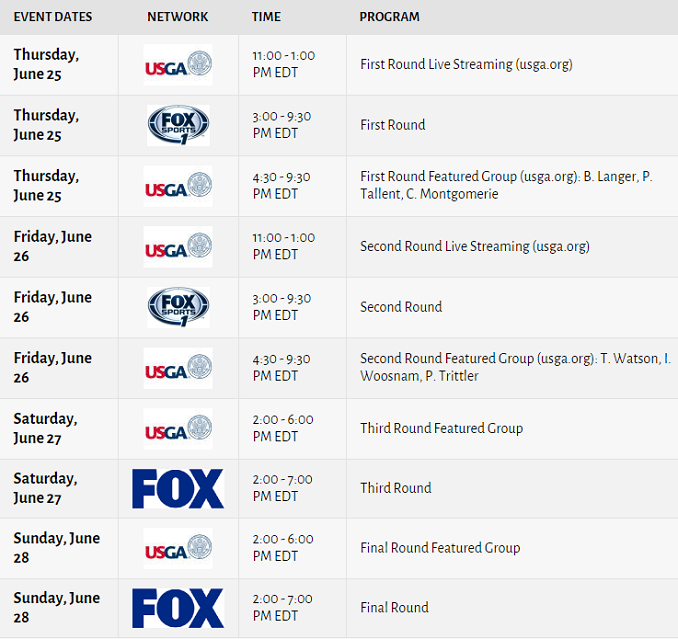Click USGA logo for Second Round Live Streaming
This screenshot has width=678, height=639.
[178, 247]
